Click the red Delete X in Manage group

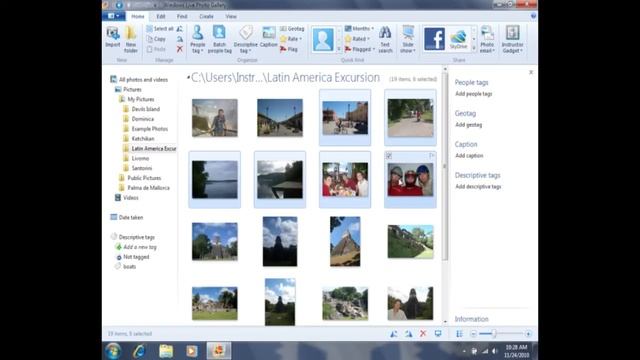[180, 49]
